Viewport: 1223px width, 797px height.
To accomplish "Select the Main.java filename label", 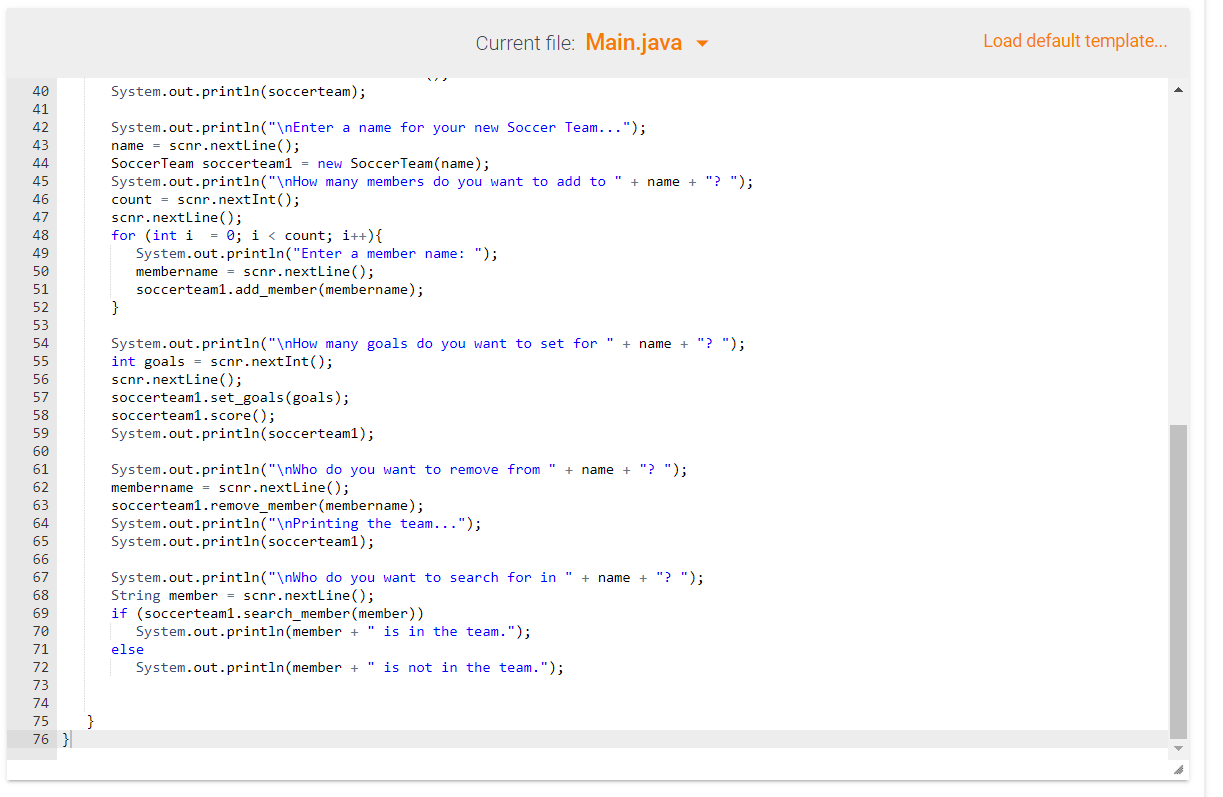I will (x=634, y=41).
